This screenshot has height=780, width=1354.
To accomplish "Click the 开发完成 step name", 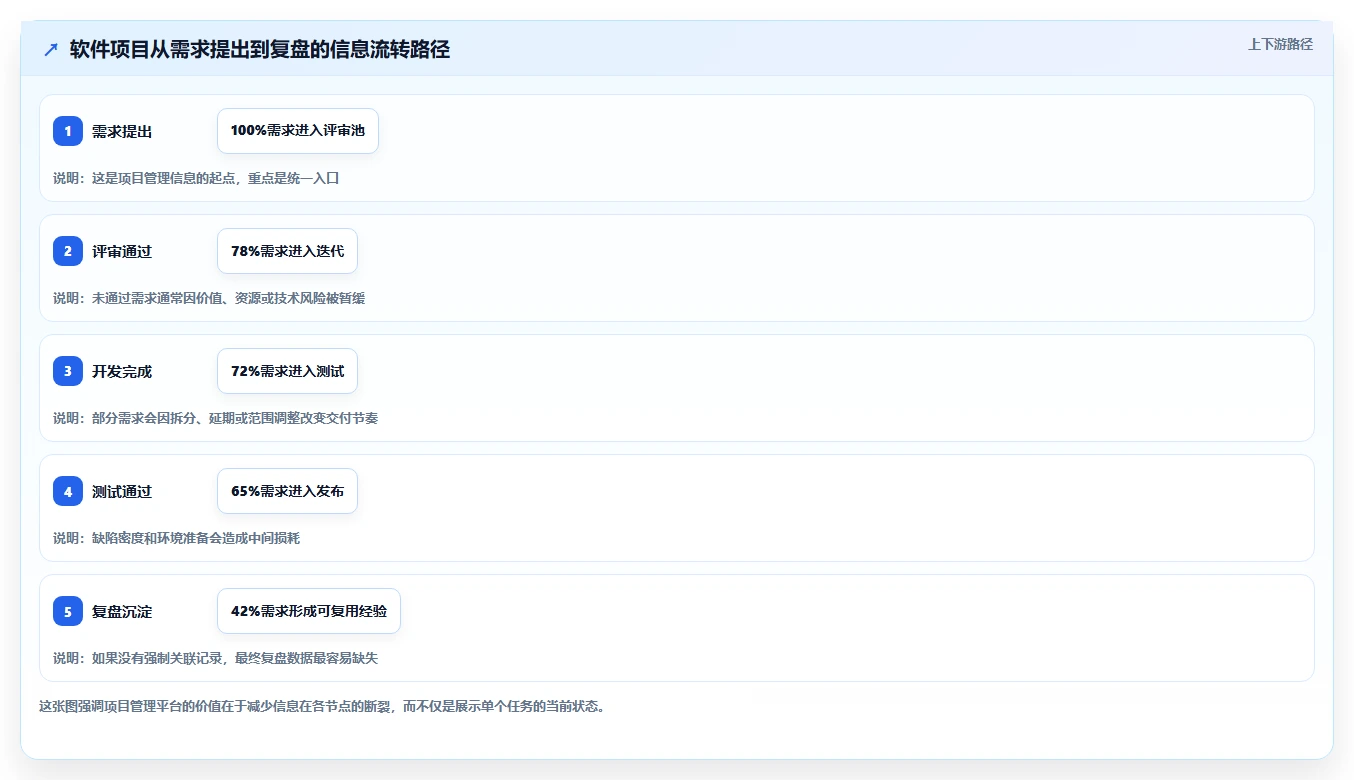I will (122, 371).
